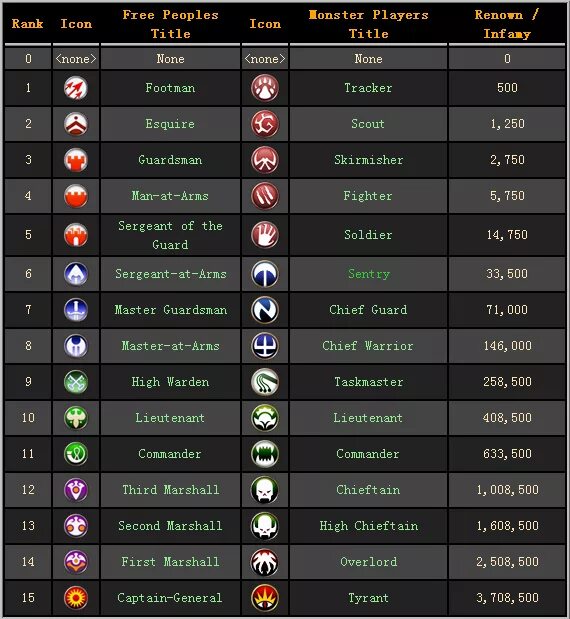Select the Chieftain skull icon

coord(265,490)
